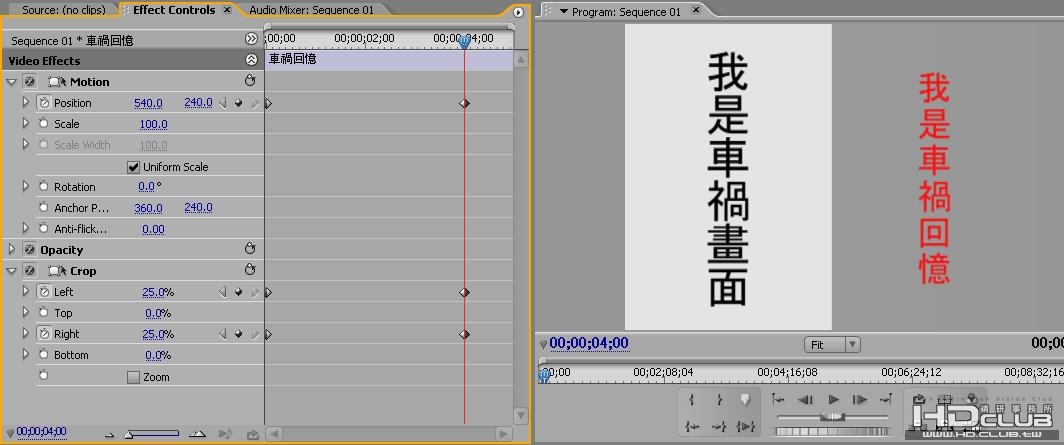Screen dimensions: 1064x445
Task: Step back one frame
Action: (x=805, y=400)
